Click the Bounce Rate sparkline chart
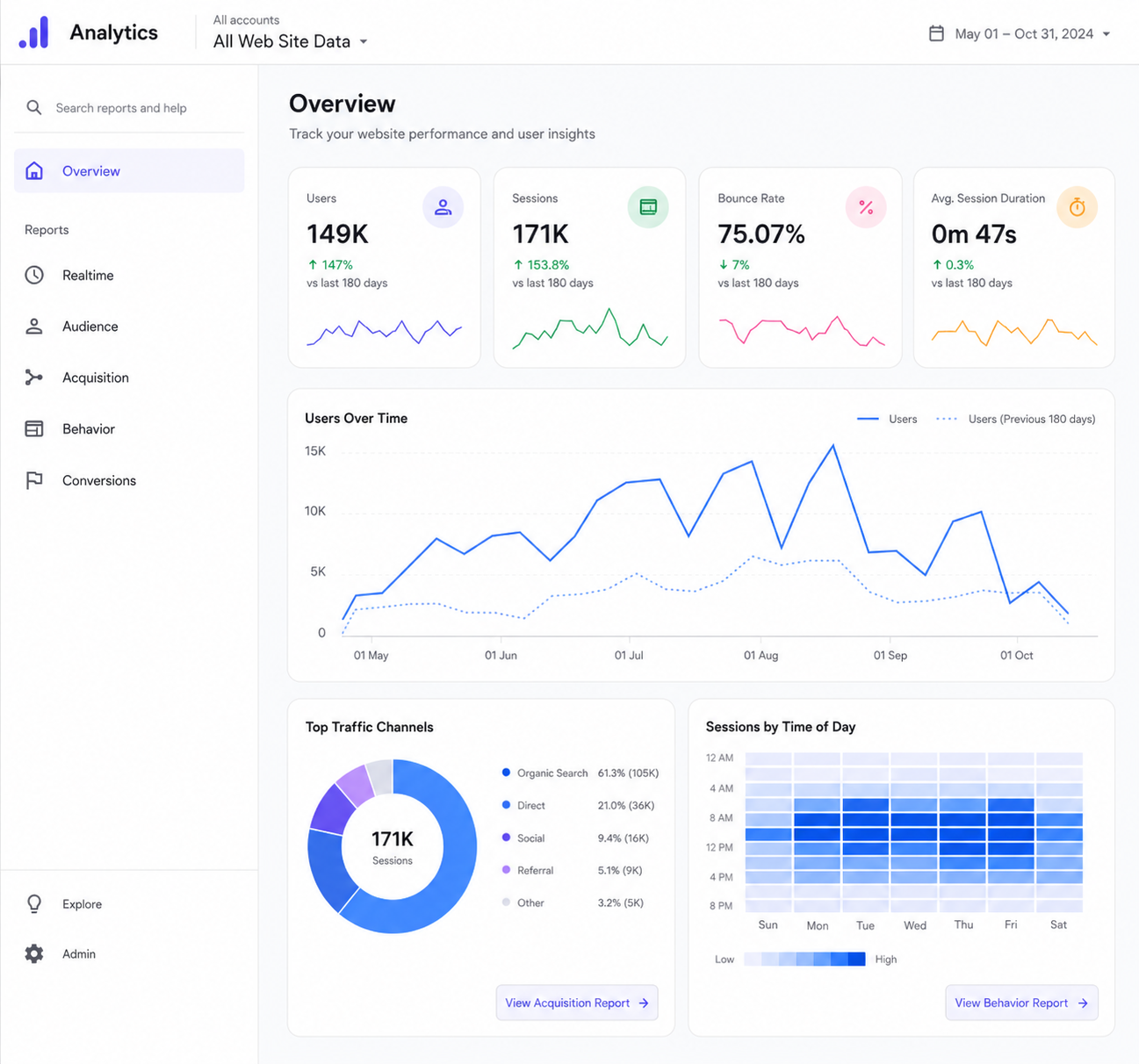 802,331
